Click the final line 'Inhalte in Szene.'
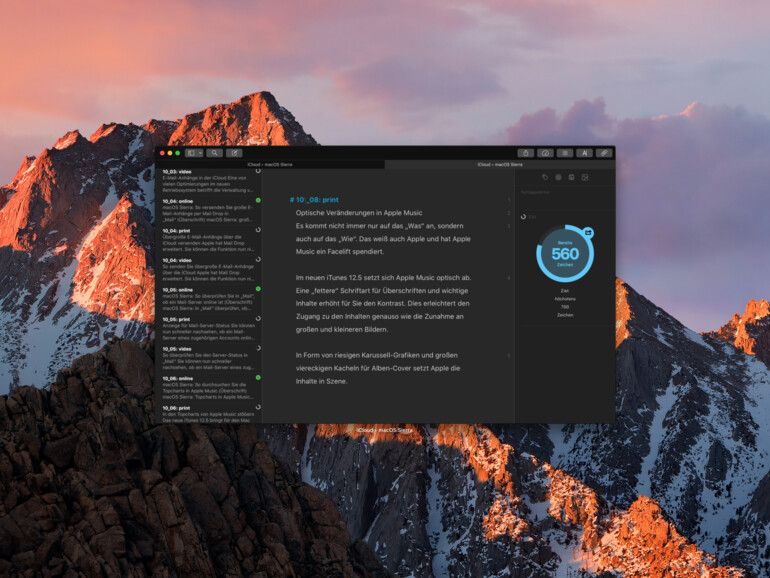Viewport: 770px width, 578px height. 321,381
